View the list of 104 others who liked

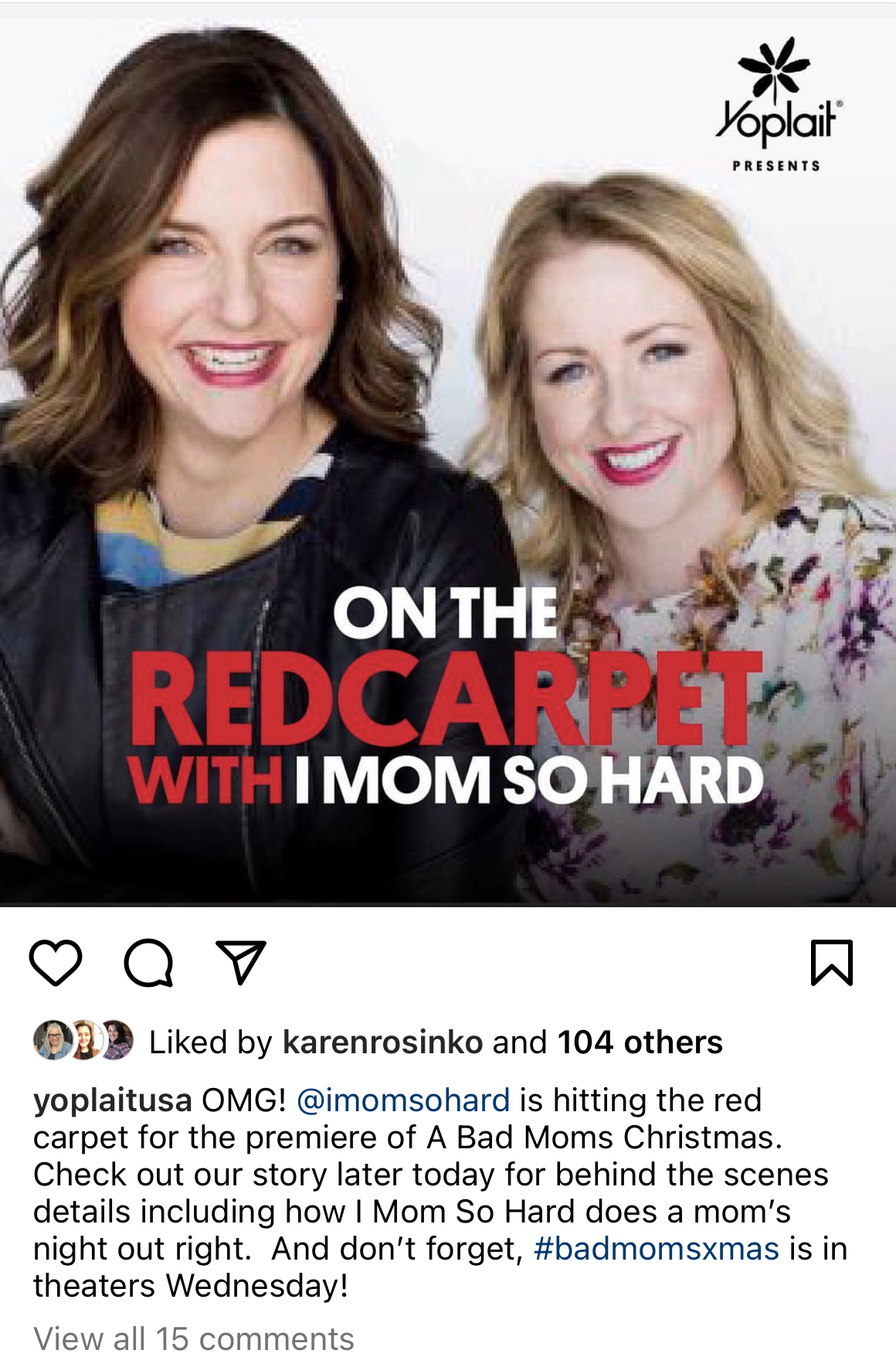pos(640,1042)
